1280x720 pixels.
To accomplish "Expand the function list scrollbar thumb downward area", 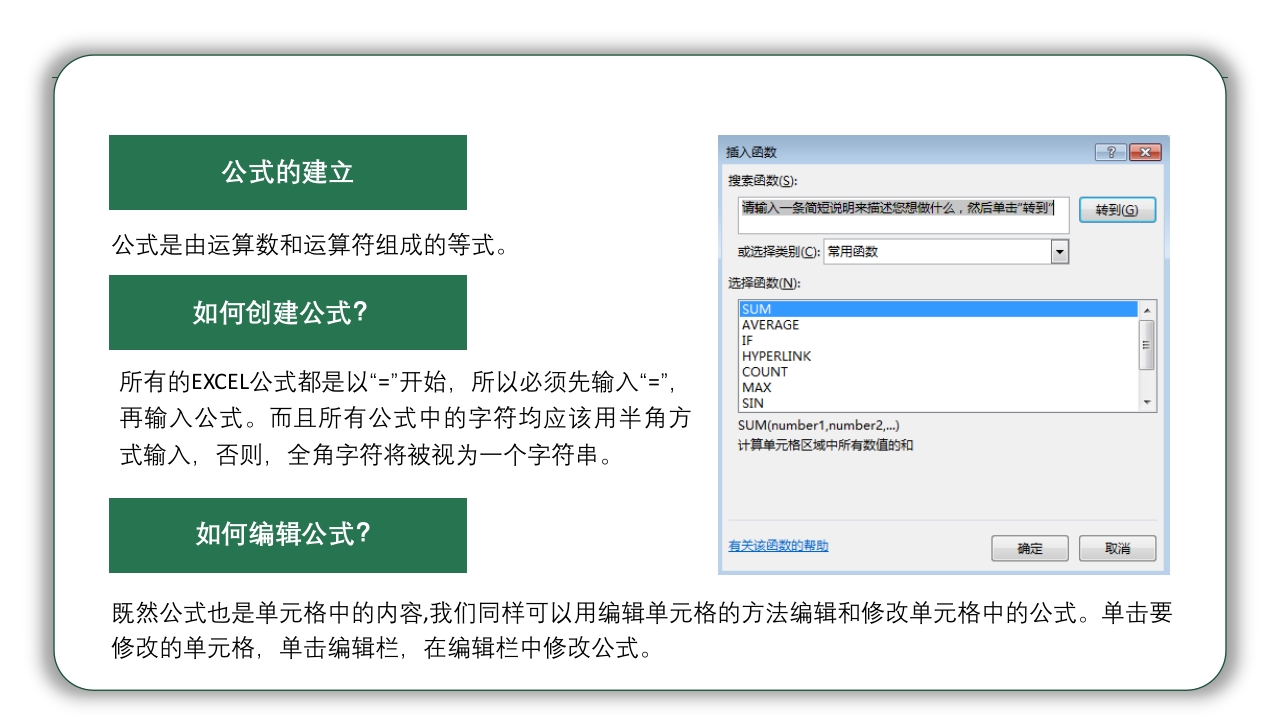I will [1148, 380].
